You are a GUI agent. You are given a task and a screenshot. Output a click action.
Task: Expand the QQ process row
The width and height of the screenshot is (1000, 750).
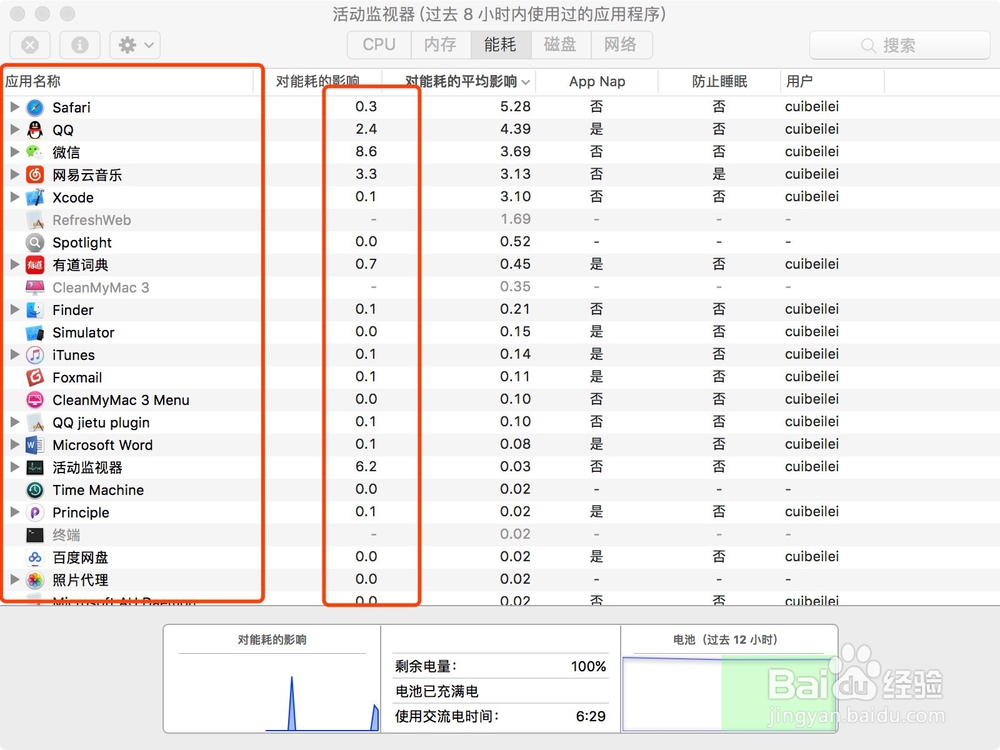coord(15,129)
